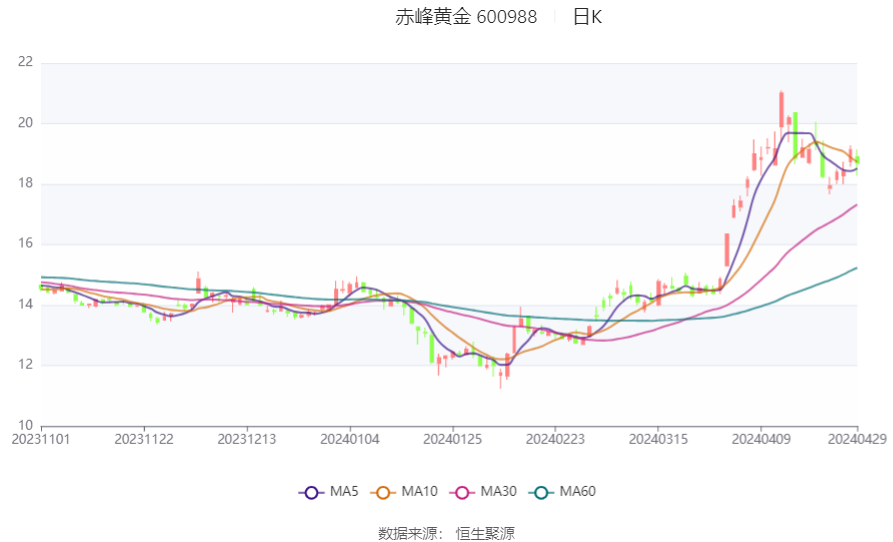Click the 20231213 date axis label
The width and height of the screenshot is (893, 542).
(247, 440)
